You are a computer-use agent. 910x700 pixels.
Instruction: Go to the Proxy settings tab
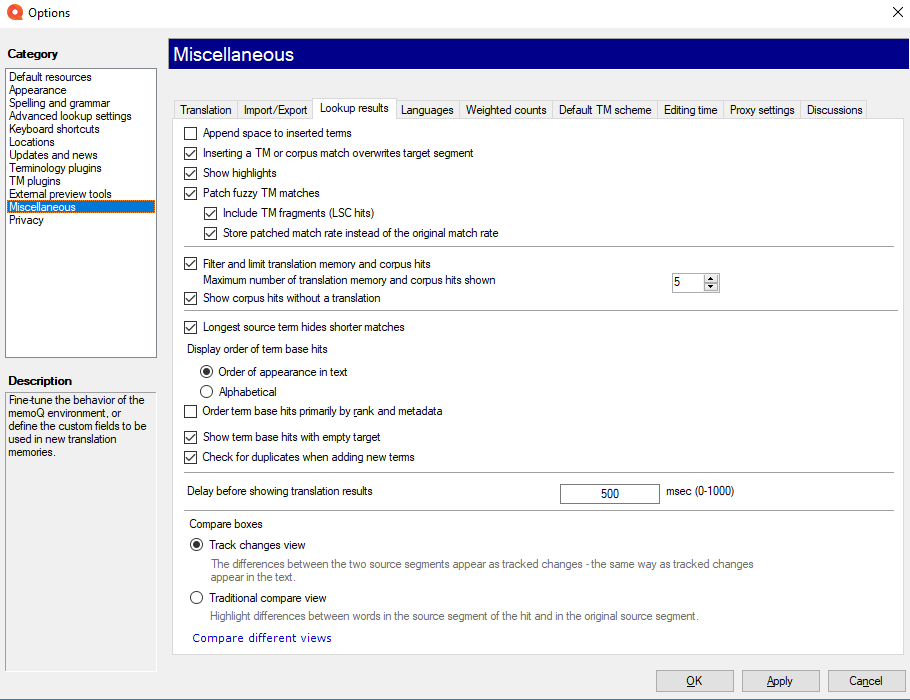tap(762, 110)
